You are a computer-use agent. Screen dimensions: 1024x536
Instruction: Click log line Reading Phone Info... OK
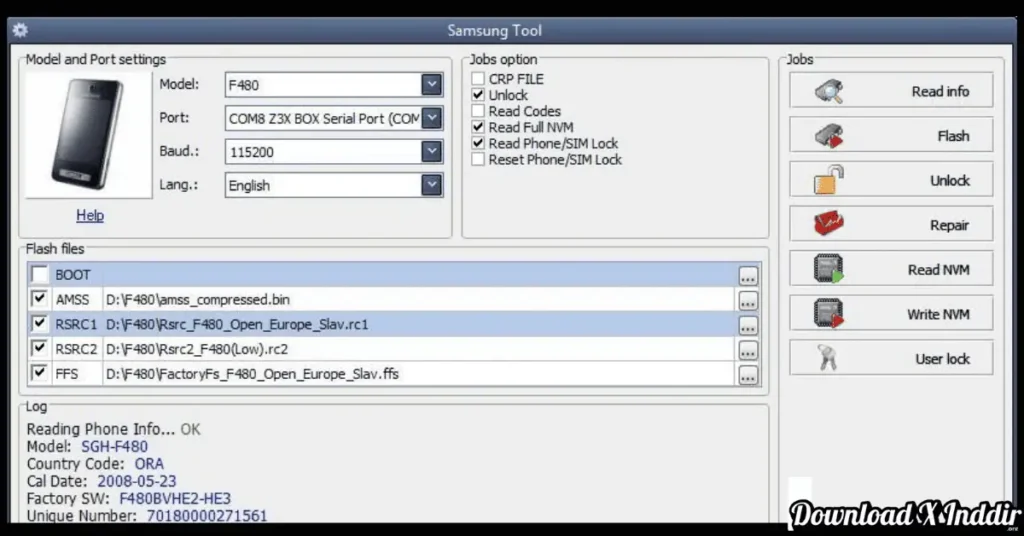[113, 429]
